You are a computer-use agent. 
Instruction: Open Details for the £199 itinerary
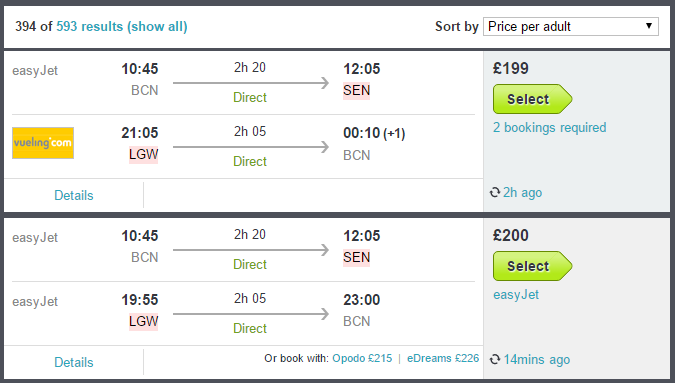(x=74, y=195)
